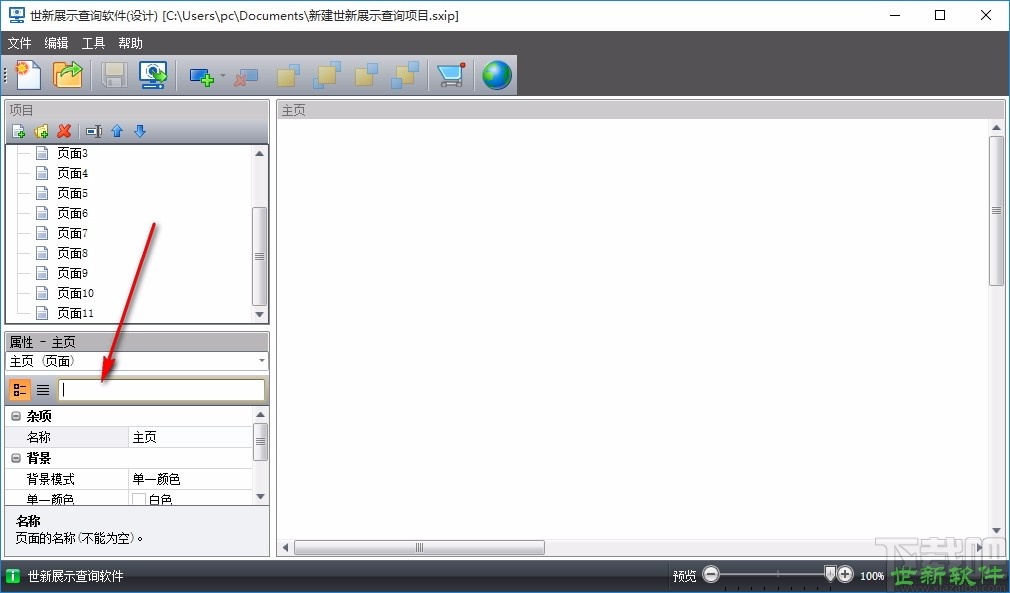
Task: Add a new folder group in project panel
Action: tap(41, 131)
